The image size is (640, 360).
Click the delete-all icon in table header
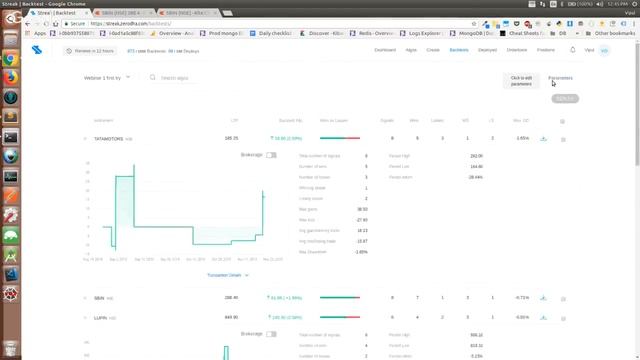point(562,121)
